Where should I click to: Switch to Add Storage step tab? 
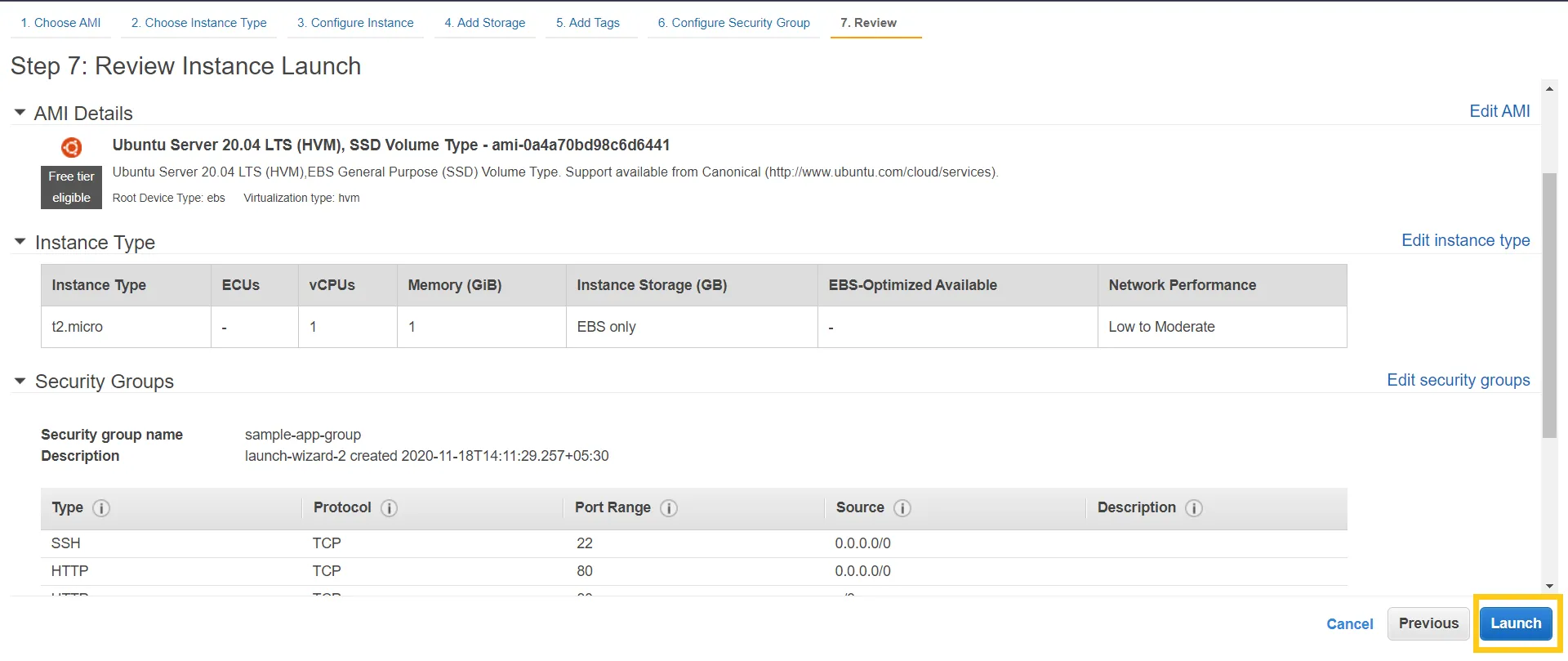(x=484, y=23)
